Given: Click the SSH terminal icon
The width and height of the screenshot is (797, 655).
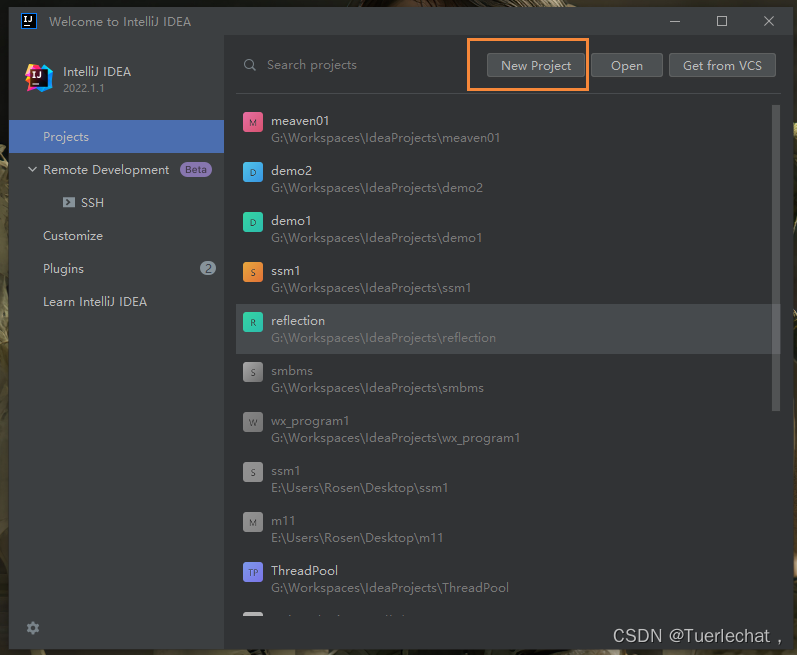Looking at the screenshot, I should pos(69,202).
